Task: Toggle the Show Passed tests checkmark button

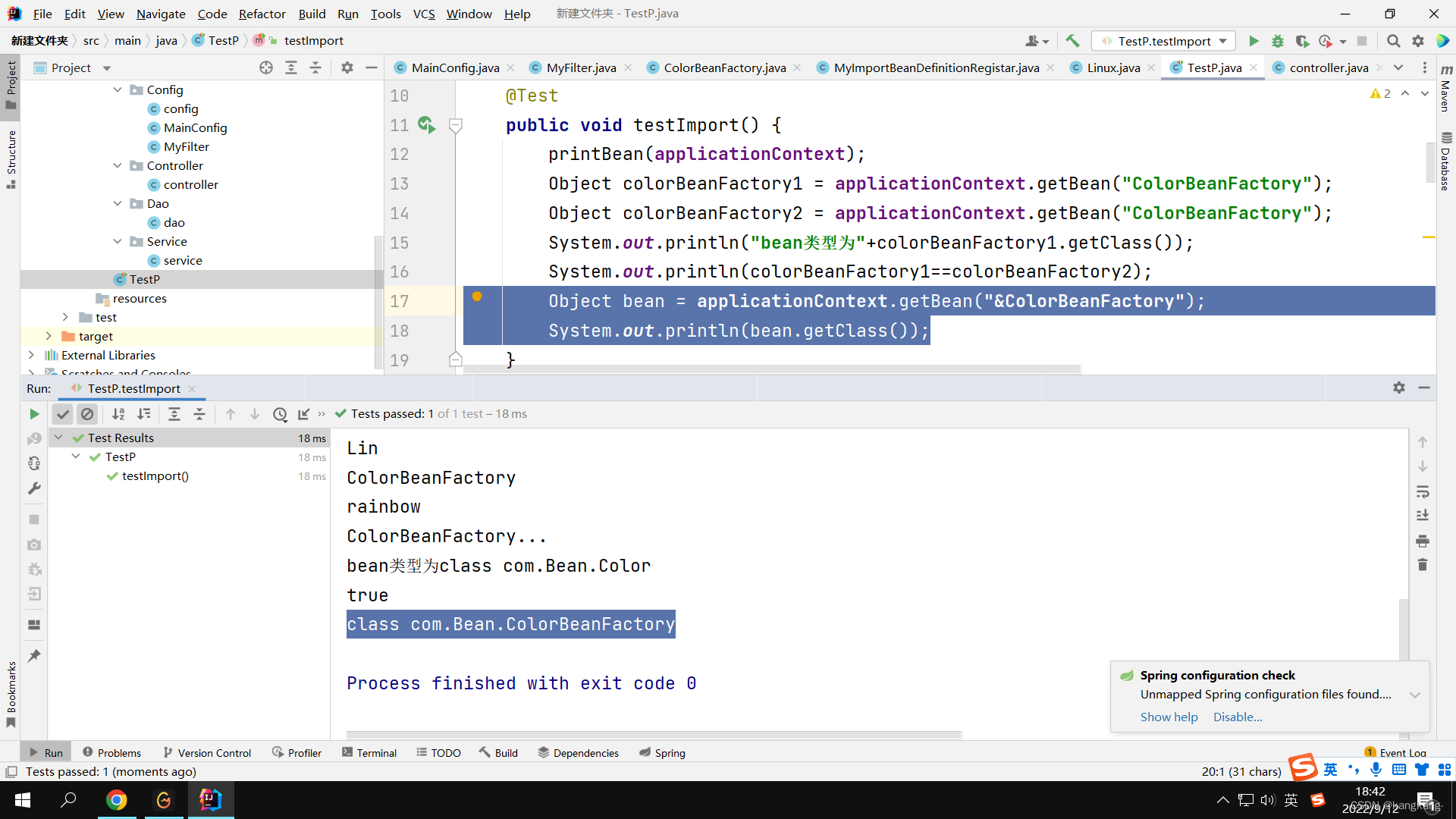Action: click(x=63, y=414)
